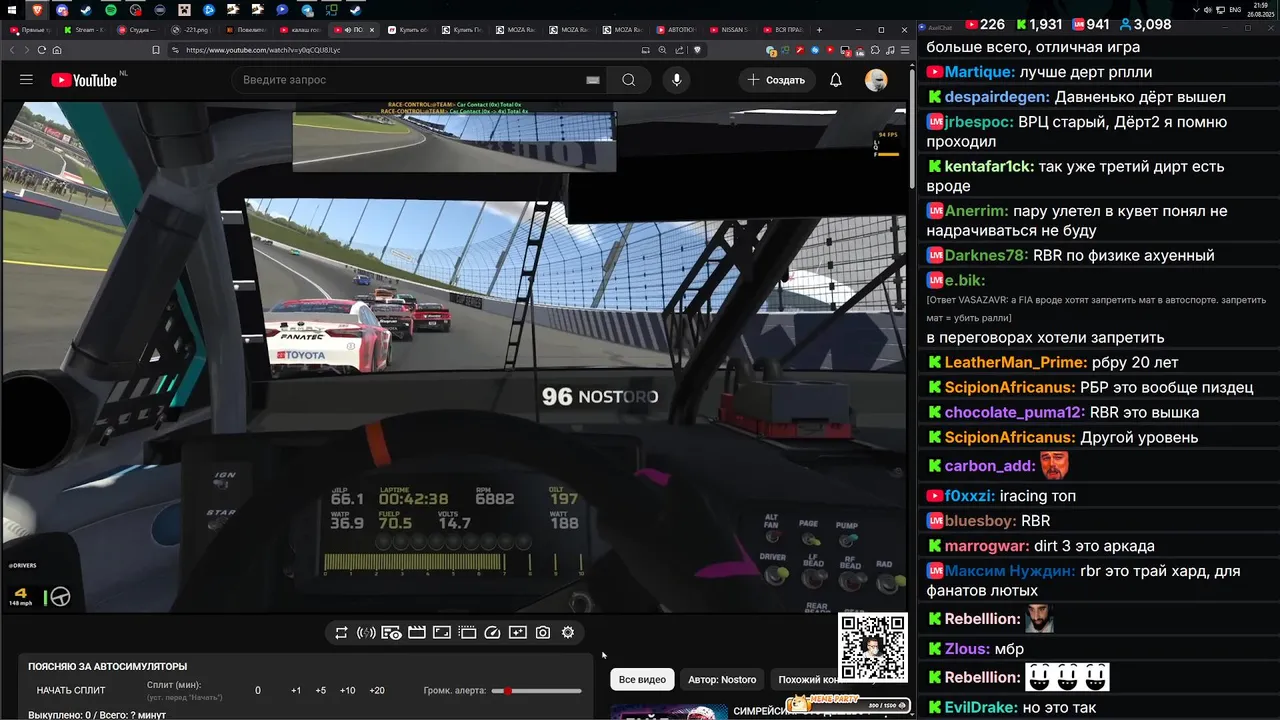This screenshot has height=720, width=1280.
Task: Go back with the browser back arrow
Action: [12, 50]
